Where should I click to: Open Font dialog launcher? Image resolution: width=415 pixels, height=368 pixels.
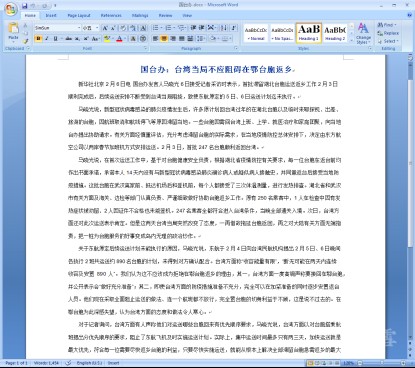pos(145,48)
